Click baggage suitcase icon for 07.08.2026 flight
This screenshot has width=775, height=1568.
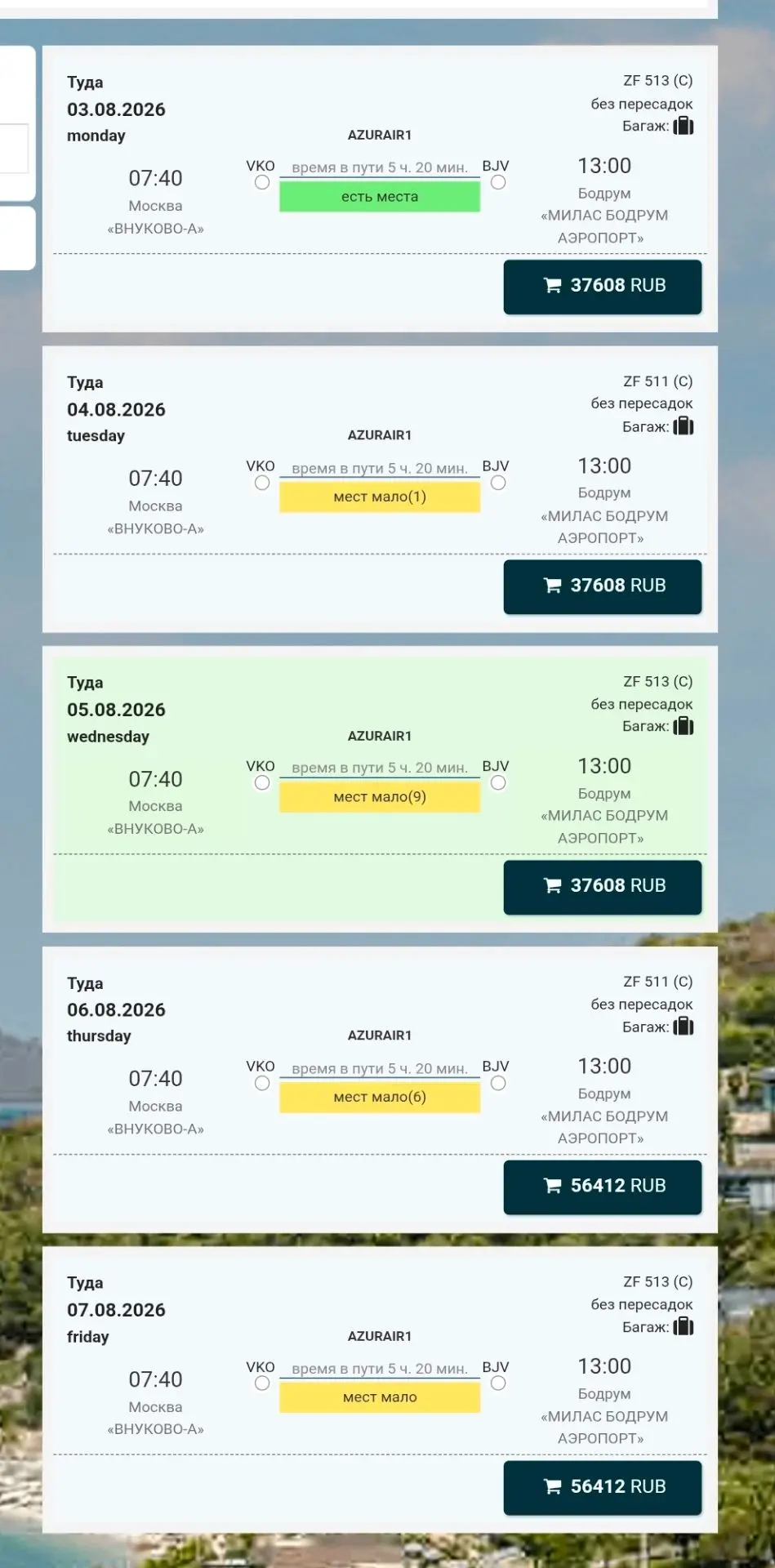coord(684,1327)
